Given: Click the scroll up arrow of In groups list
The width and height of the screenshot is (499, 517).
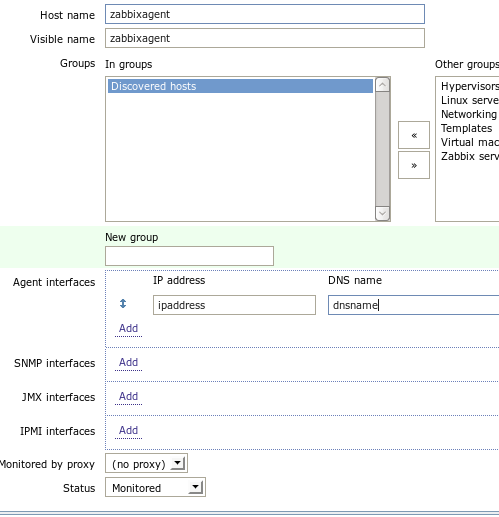Looking at the screenshot, I should pos(382,85).
